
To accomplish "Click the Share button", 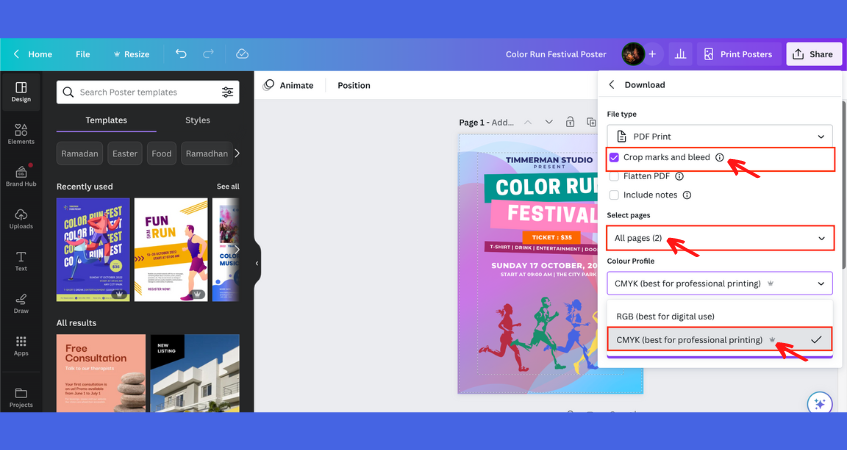I will pos(812,54).
